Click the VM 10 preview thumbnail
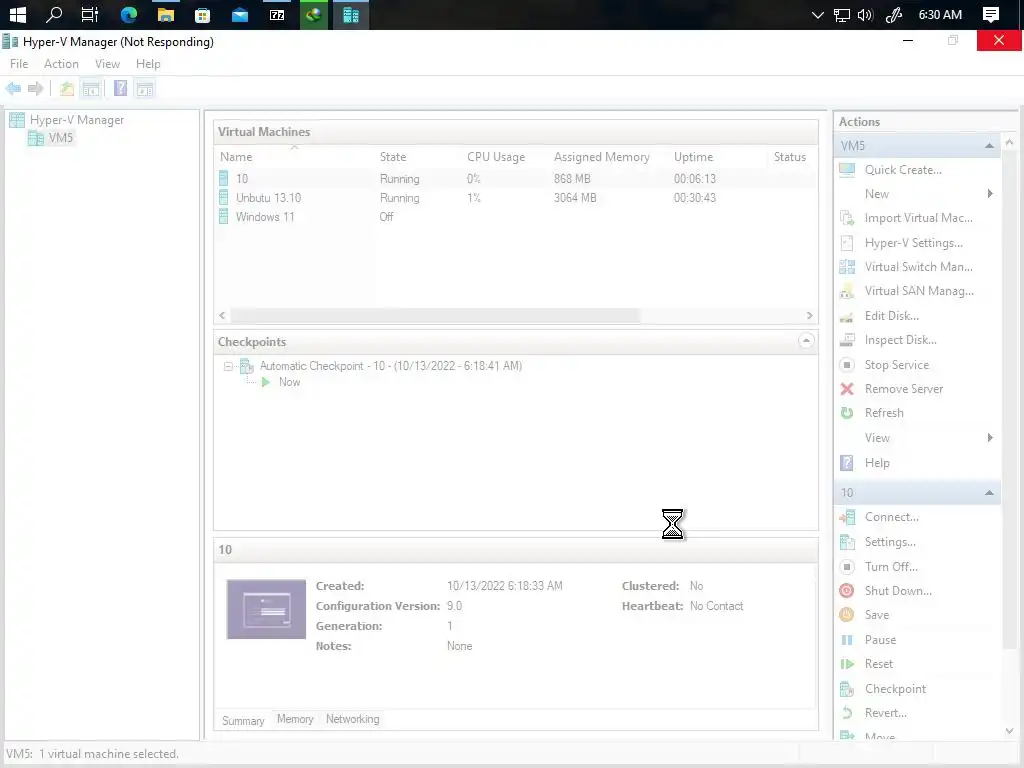 [x=266, y=609]
